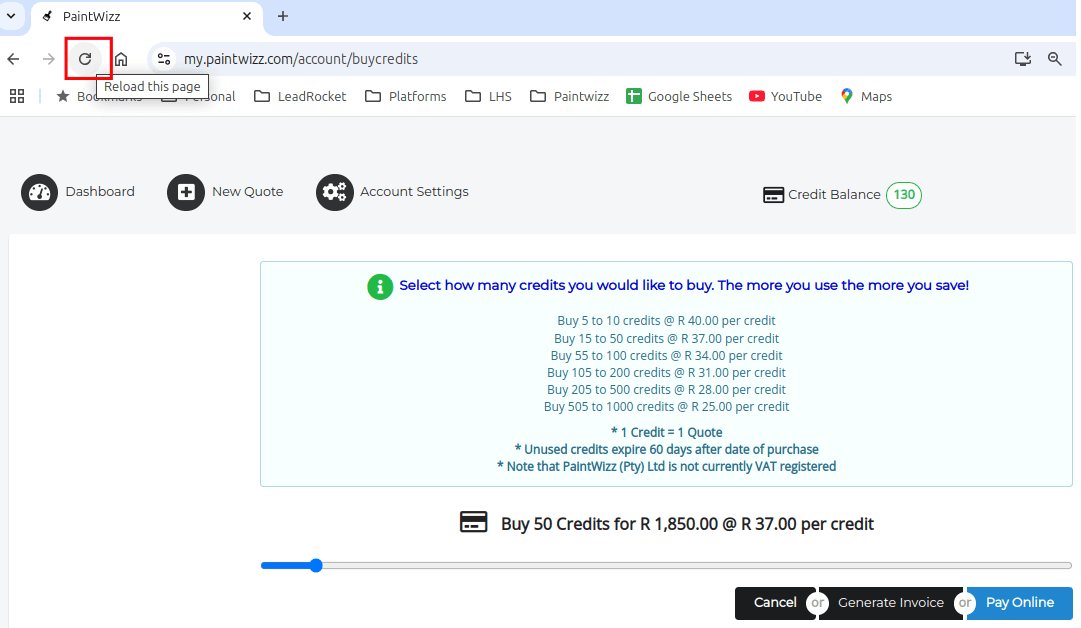
Task: Click the credit card icon beside Buy 50 Credits
Action: (473, 522)
